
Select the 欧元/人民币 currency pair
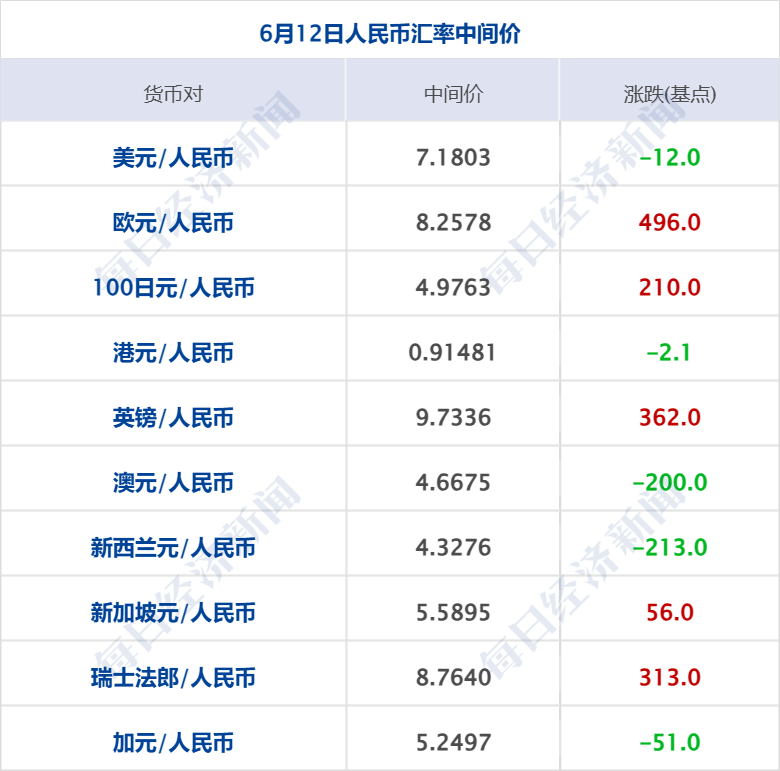click(173, 222)
